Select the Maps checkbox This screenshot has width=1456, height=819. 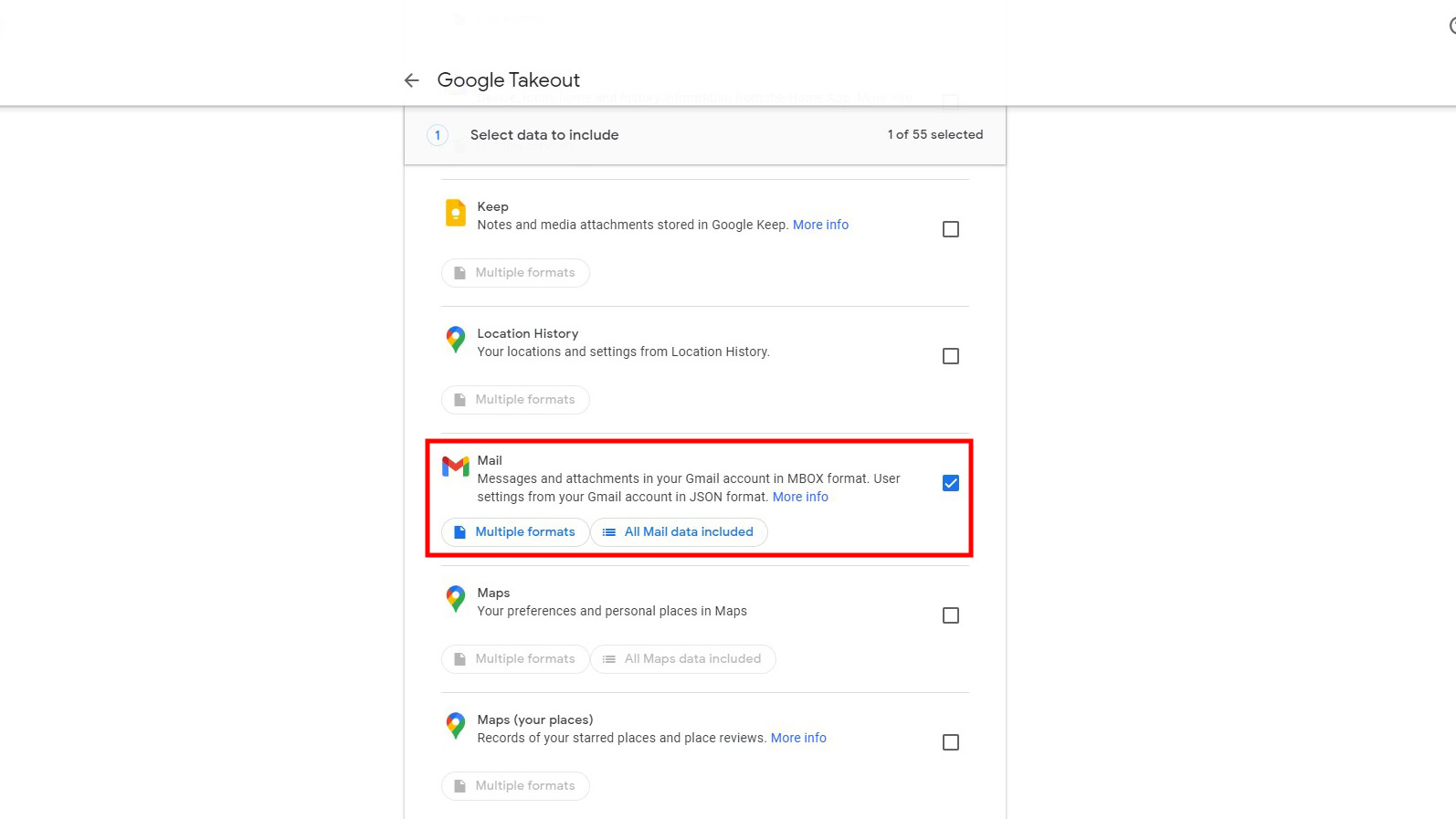point(951,615)
